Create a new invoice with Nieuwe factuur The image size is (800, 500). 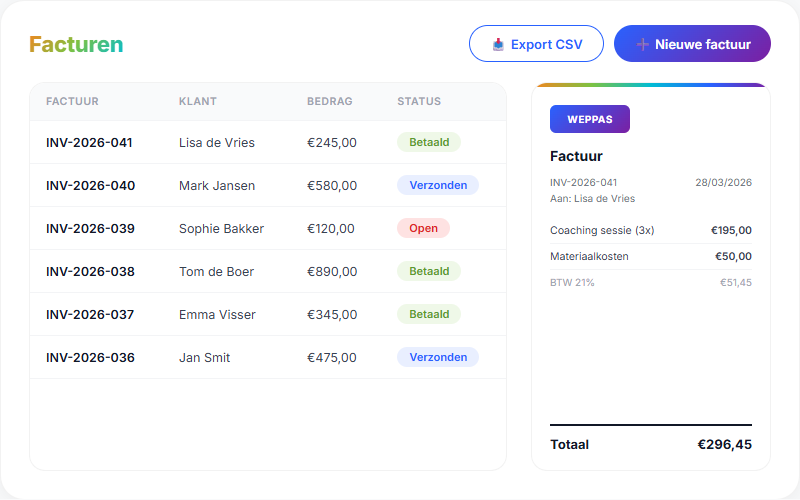692,44
